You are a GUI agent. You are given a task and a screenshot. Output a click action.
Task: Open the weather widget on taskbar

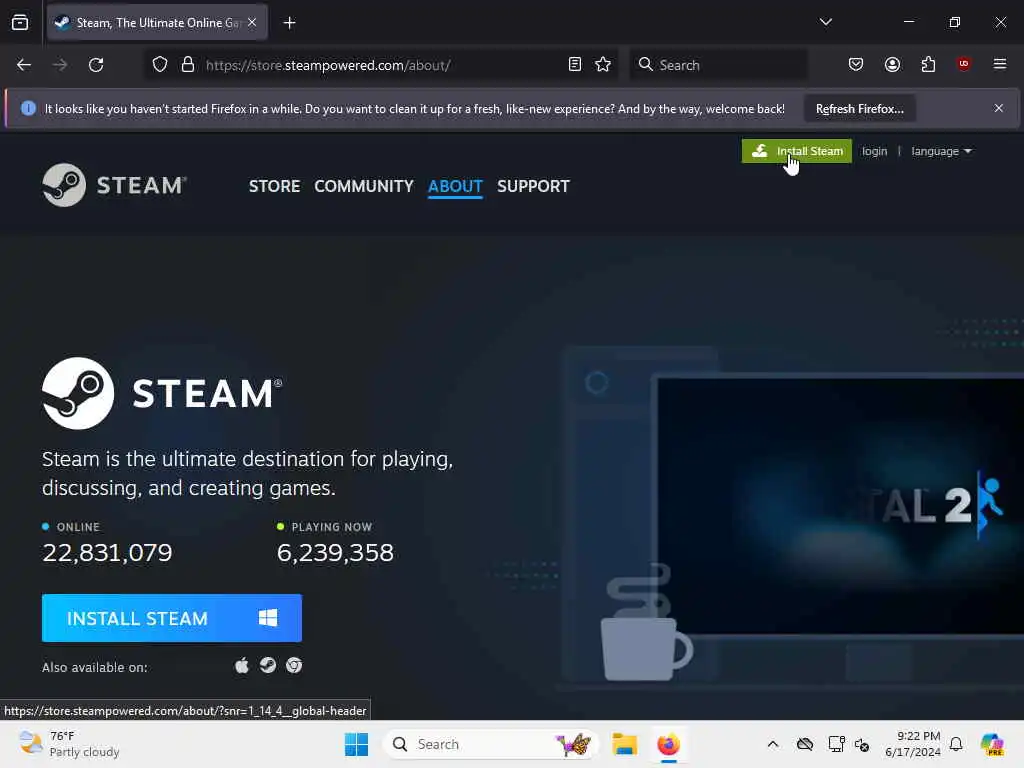coord(69,744)
